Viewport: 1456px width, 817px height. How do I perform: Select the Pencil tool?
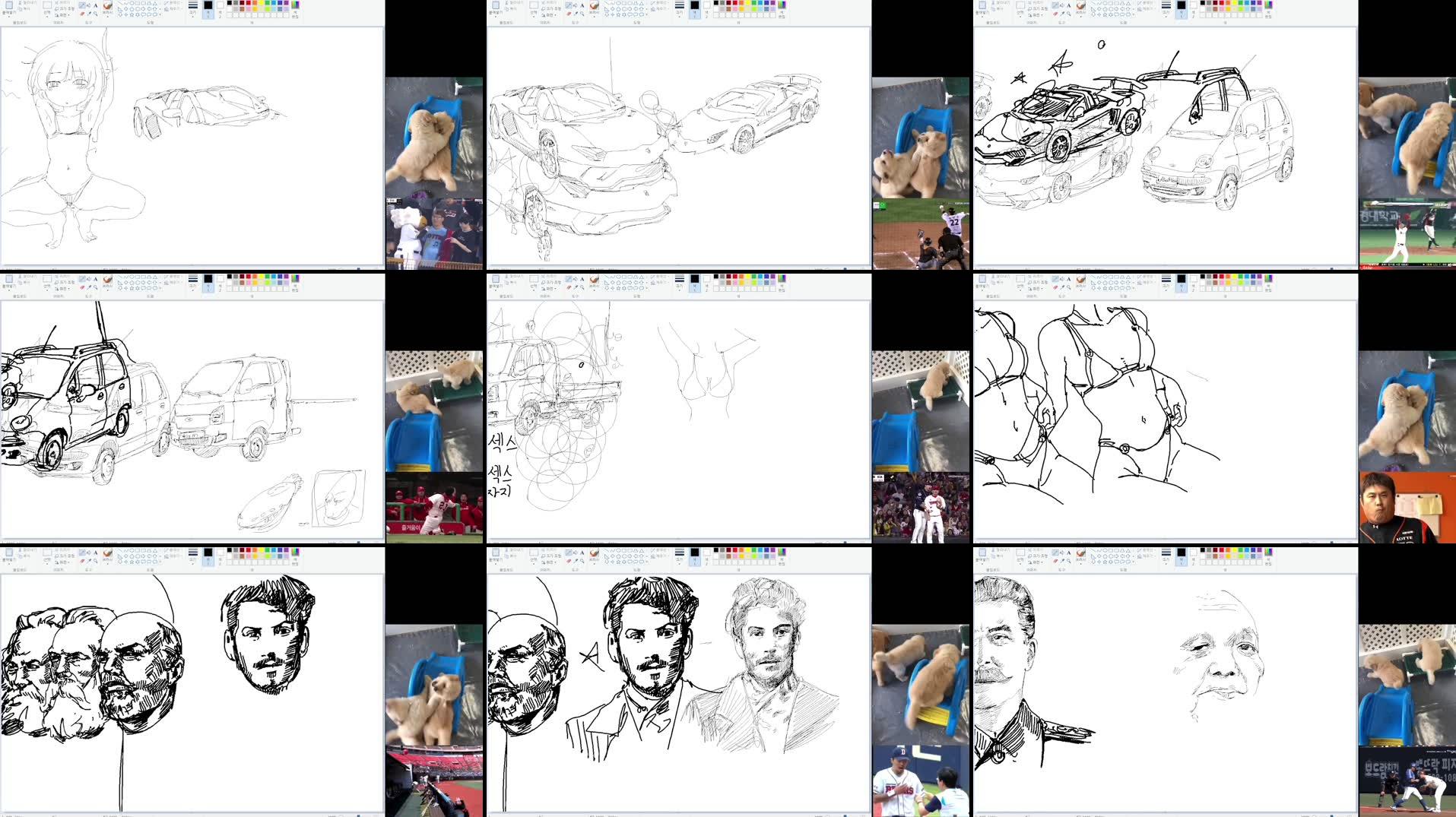pos(83,5)
